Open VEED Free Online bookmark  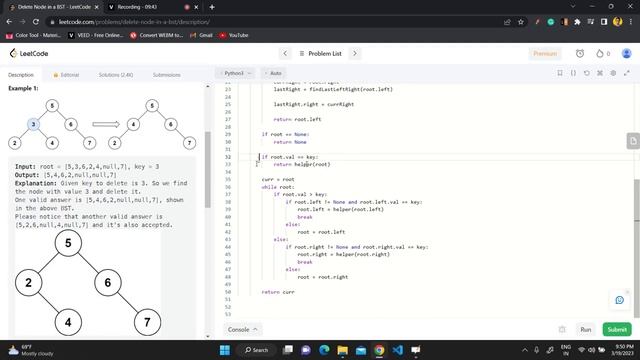pyautogui.click(x=96, y=36)
